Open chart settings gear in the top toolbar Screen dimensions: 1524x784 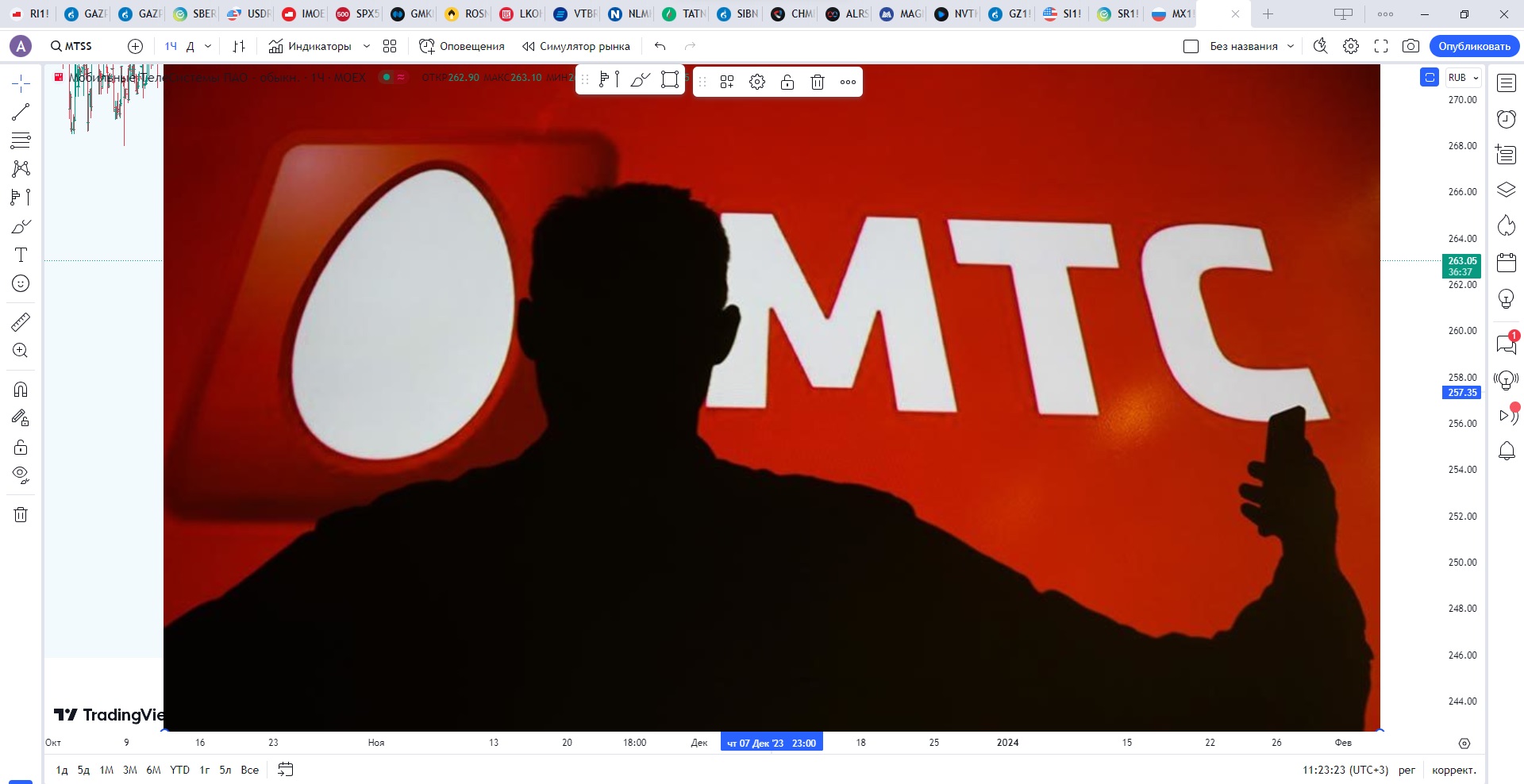(1351, 46)
